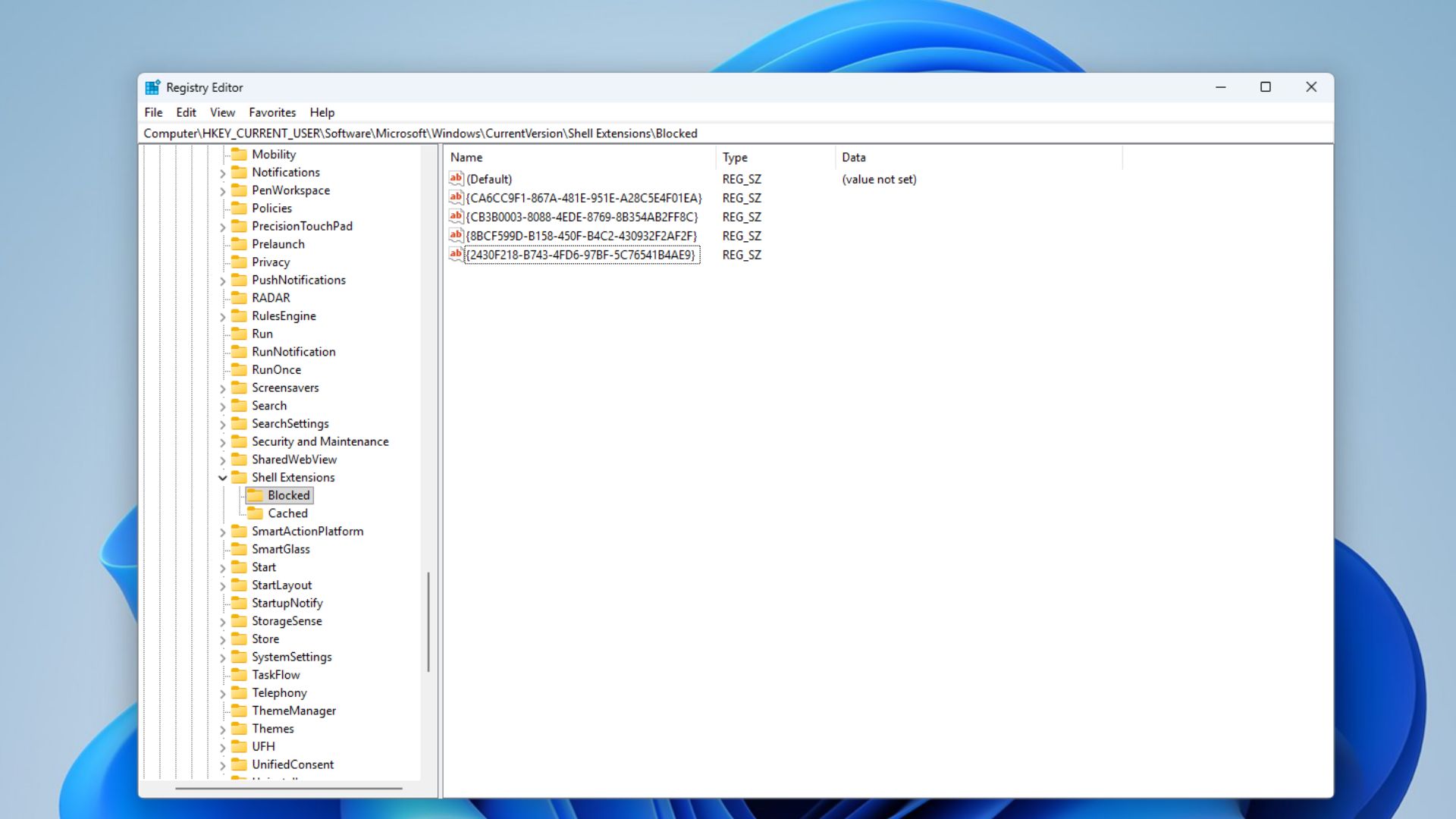Click the ab icon beside {CA6CC9F1-867A-481E-951E-A28C5E4F01EA}

456,198
